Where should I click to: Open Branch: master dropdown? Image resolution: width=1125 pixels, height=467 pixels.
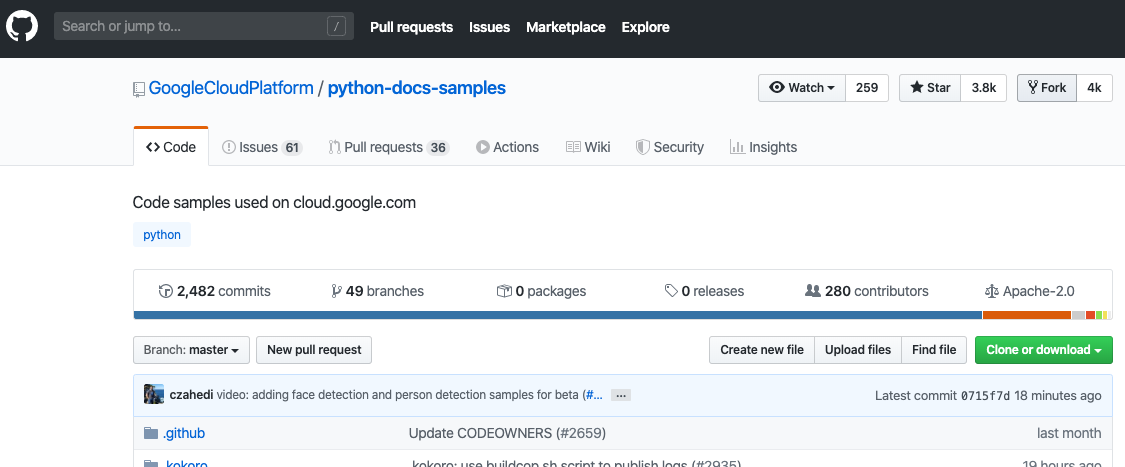click(191, 350)
